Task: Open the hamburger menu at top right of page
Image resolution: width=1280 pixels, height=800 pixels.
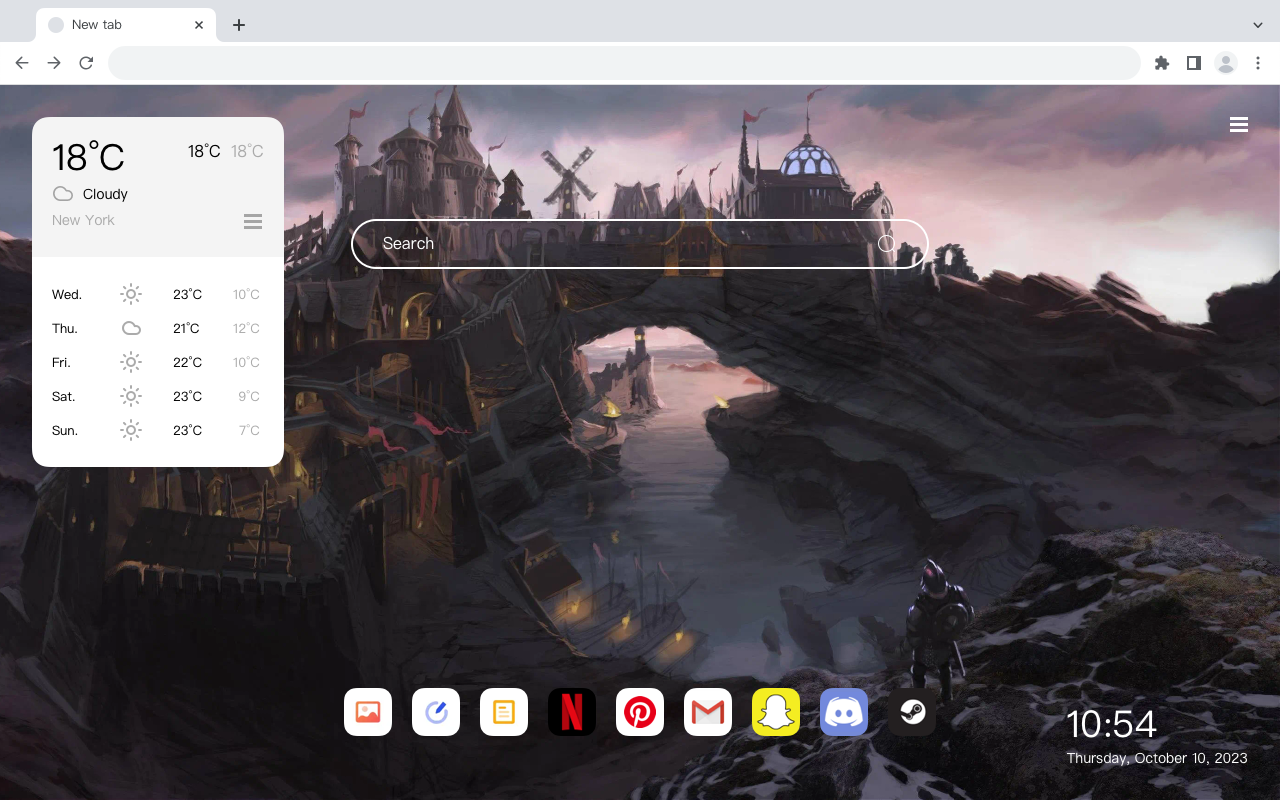Action: pos(1239,125)
